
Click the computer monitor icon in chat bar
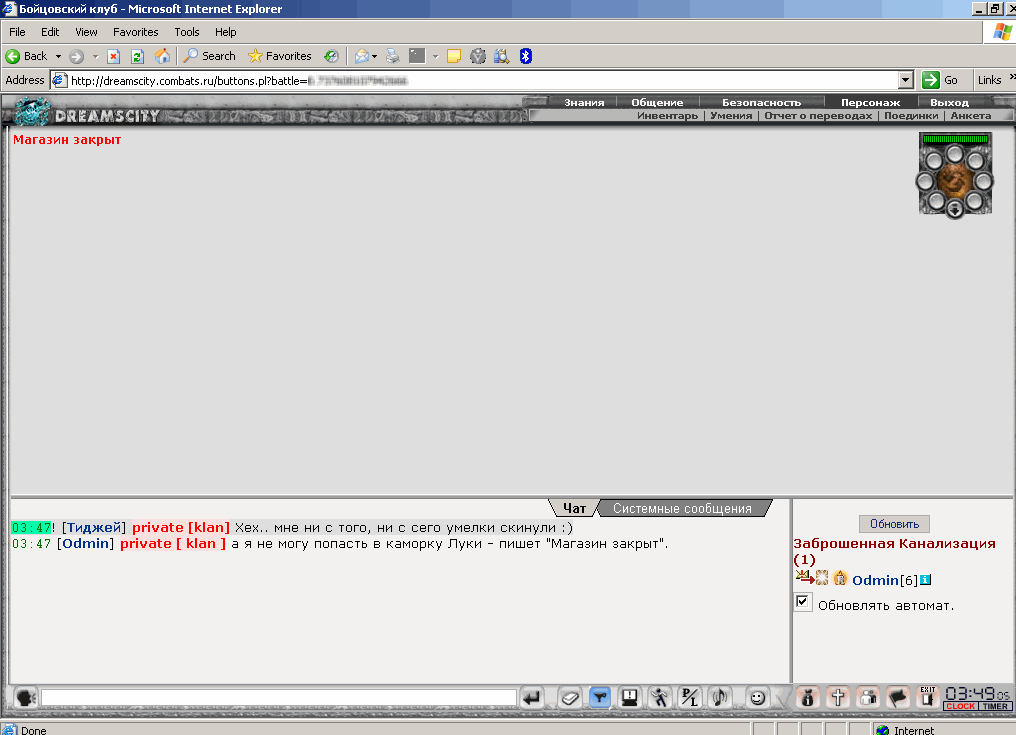pyautogui.click(x=629, y=698)
